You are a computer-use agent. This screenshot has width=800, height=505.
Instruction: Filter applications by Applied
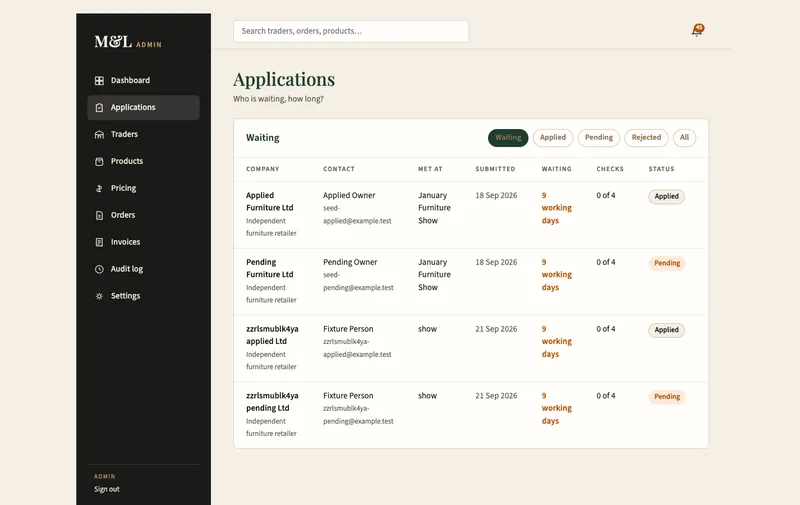(553, 138)
